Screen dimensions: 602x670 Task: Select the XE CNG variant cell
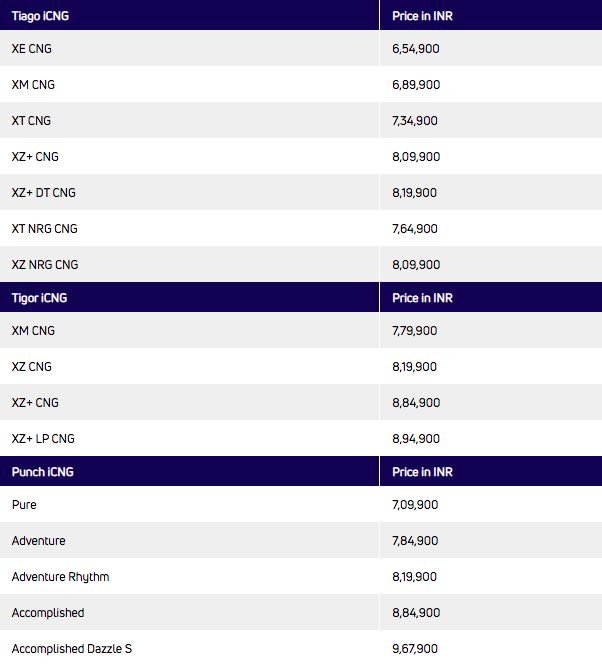(x=33, y=49)
